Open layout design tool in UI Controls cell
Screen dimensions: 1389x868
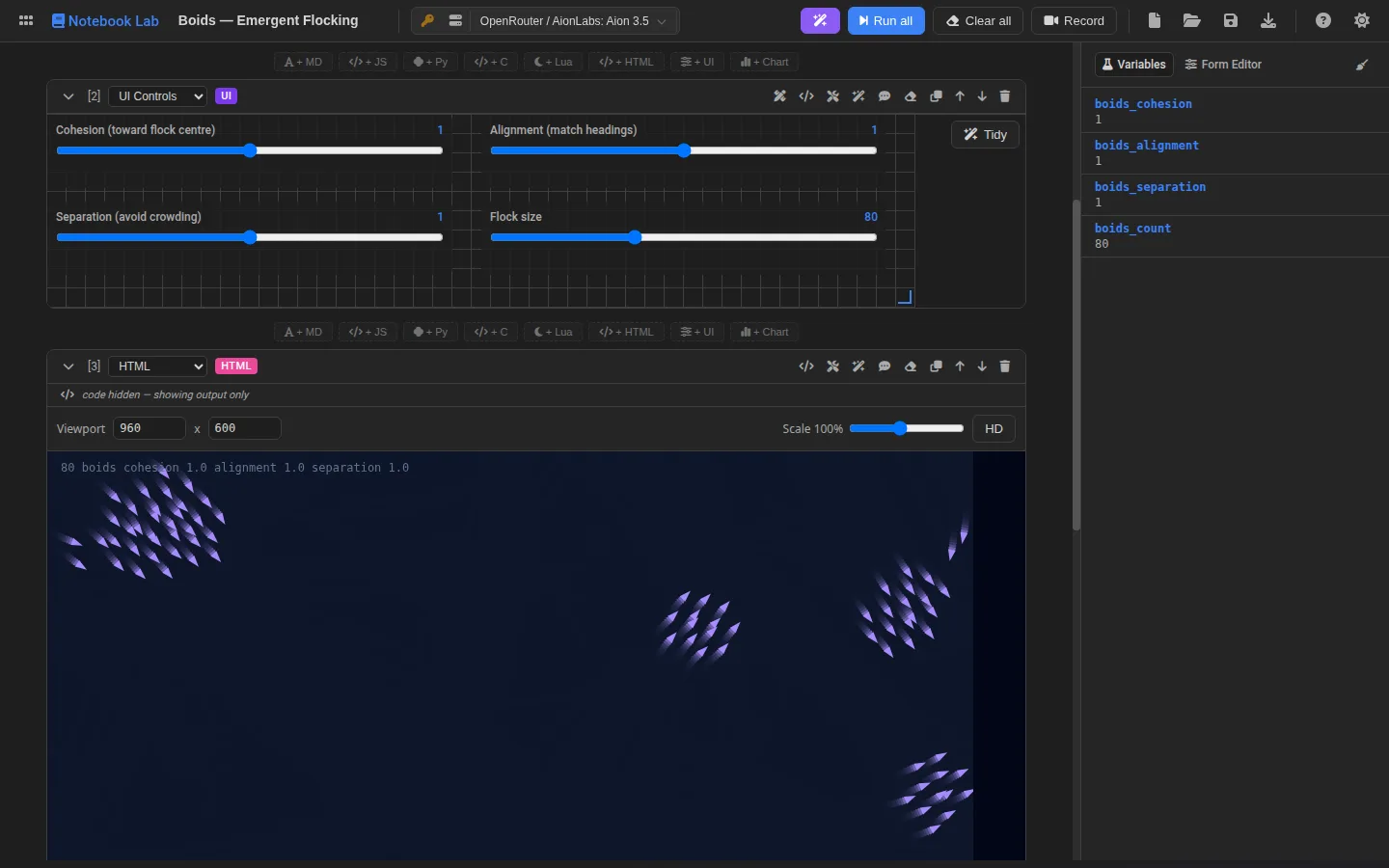779,96
